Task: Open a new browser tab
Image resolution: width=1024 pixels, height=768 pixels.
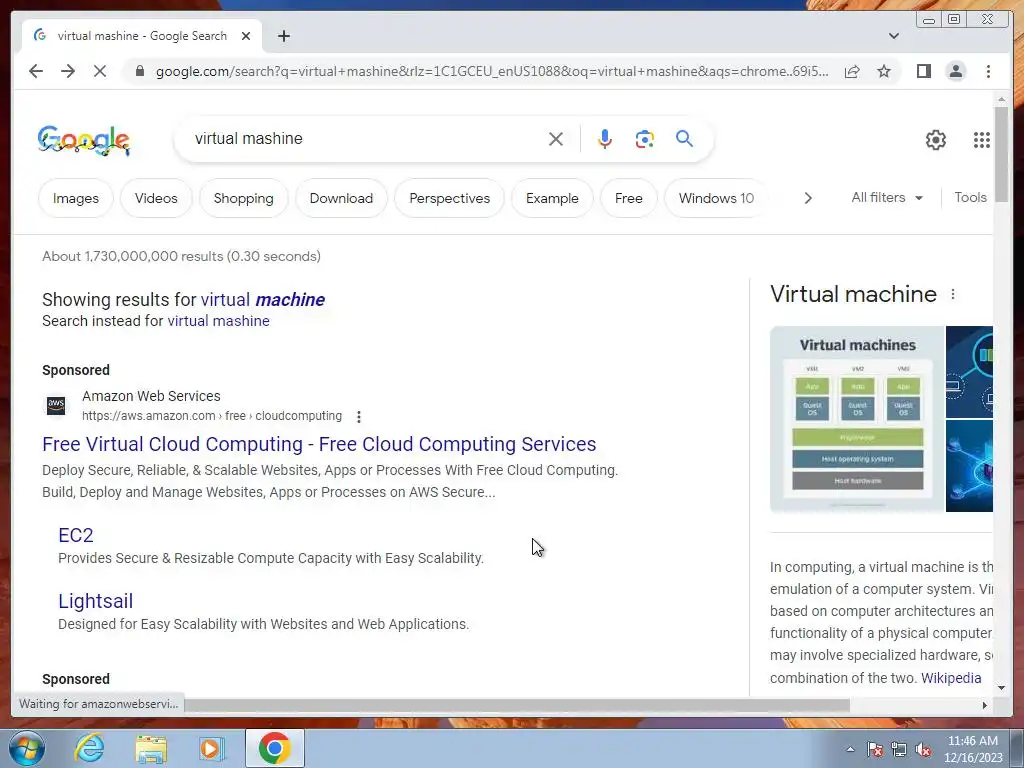Action: click(283, 36)
